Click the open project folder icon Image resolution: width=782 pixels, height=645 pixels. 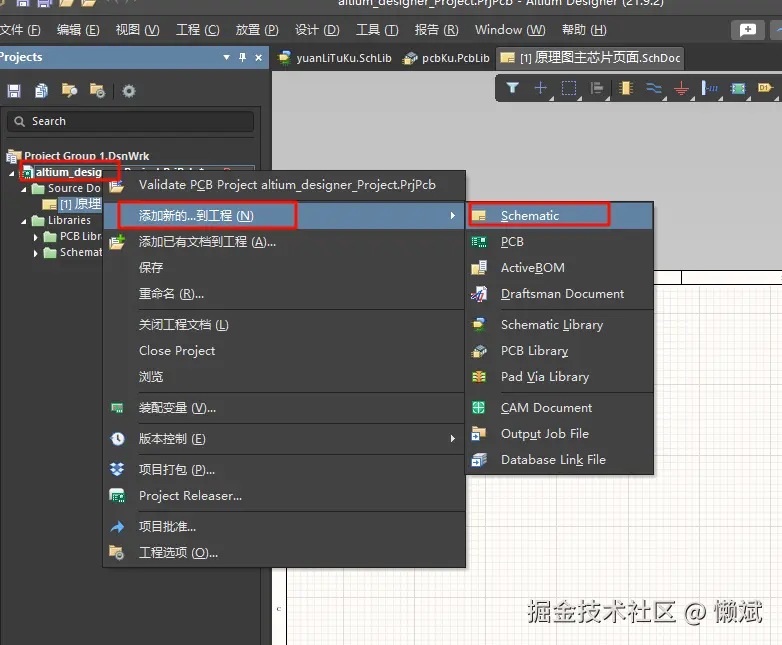click(69, 91)
